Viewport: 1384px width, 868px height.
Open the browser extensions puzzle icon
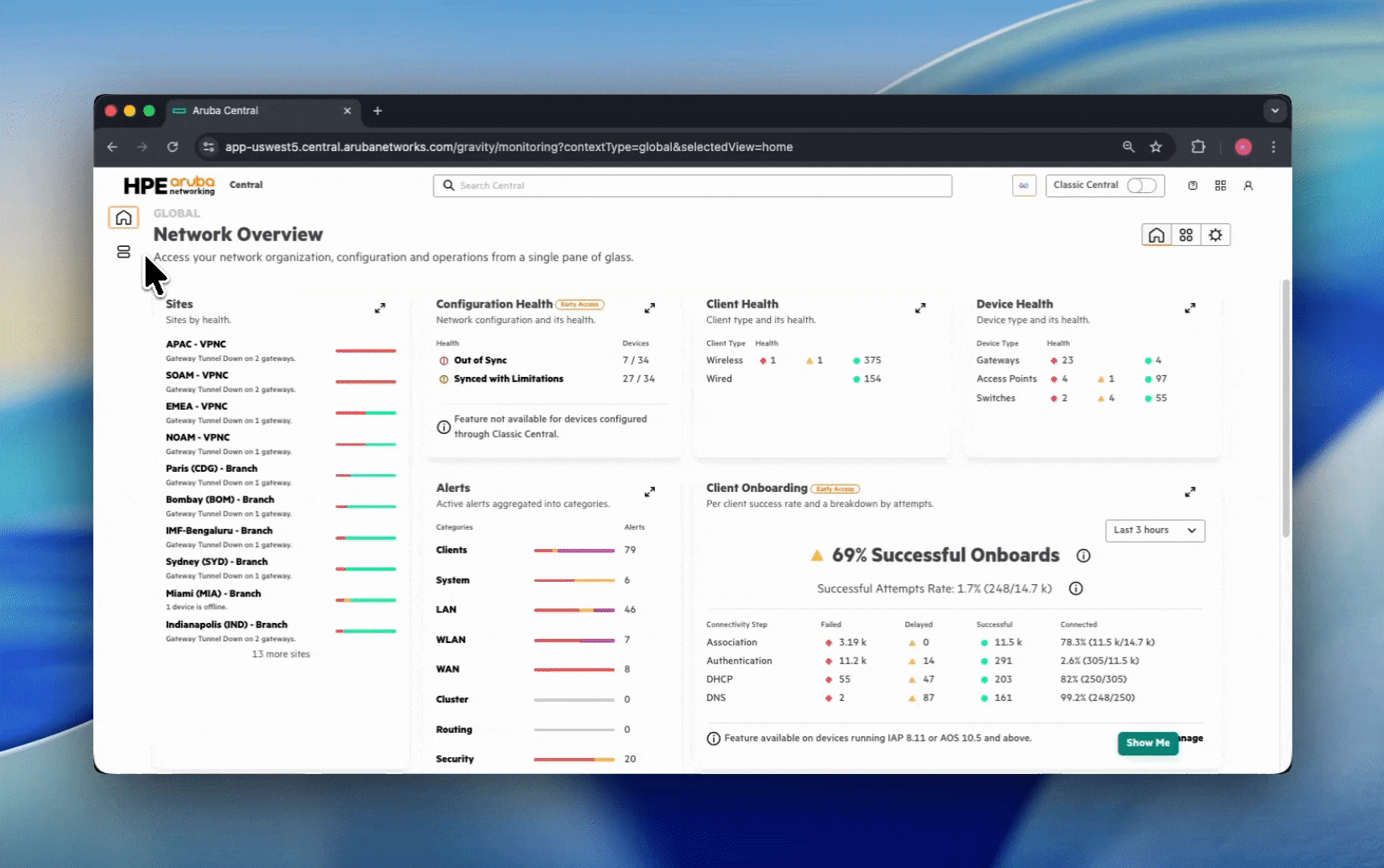pyautogui.click(x=1198, y=147)
